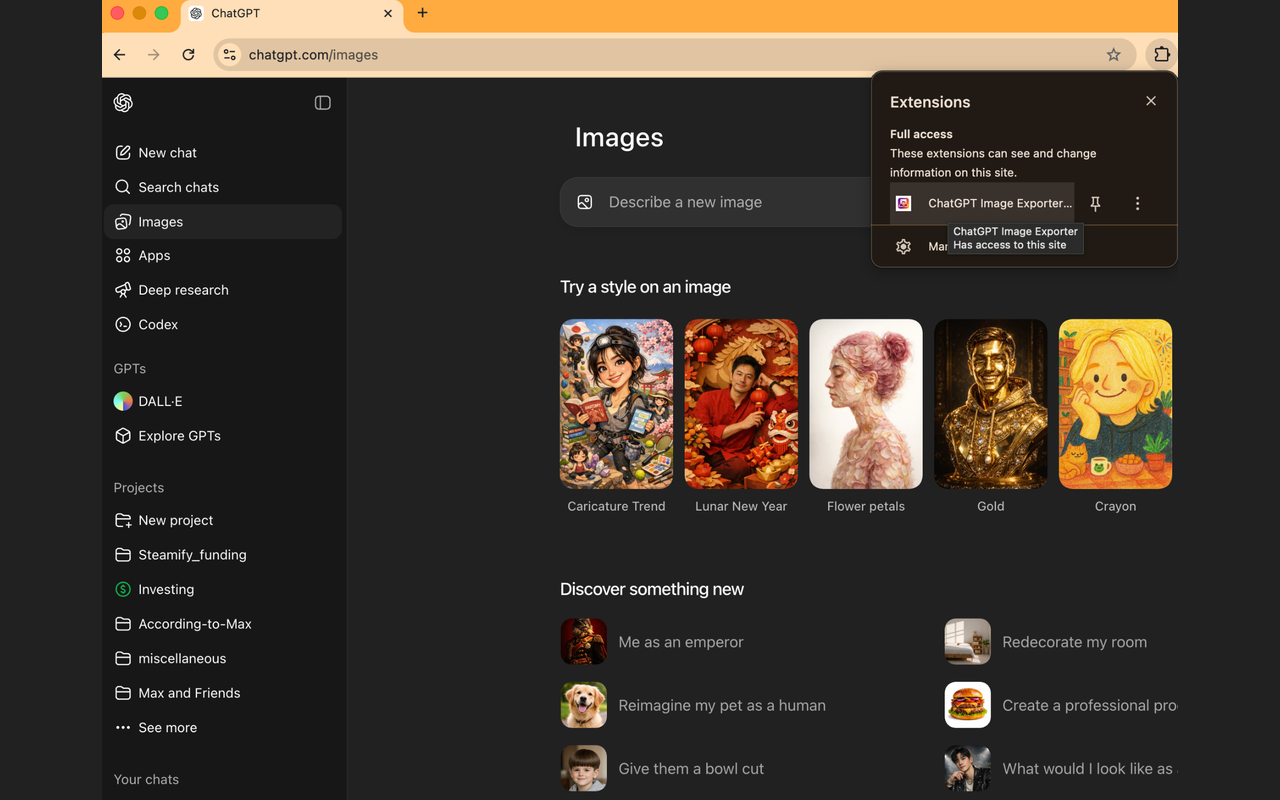Open the According-to-Max project
The image size is (1280, 800).
click(223, 624)
